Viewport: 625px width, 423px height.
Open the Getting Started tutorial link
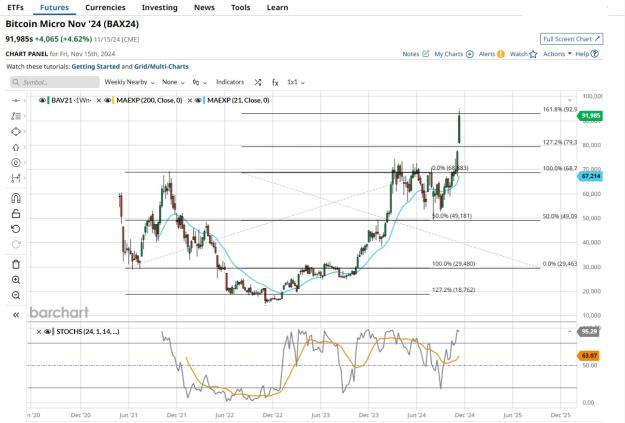click(96, 67)
